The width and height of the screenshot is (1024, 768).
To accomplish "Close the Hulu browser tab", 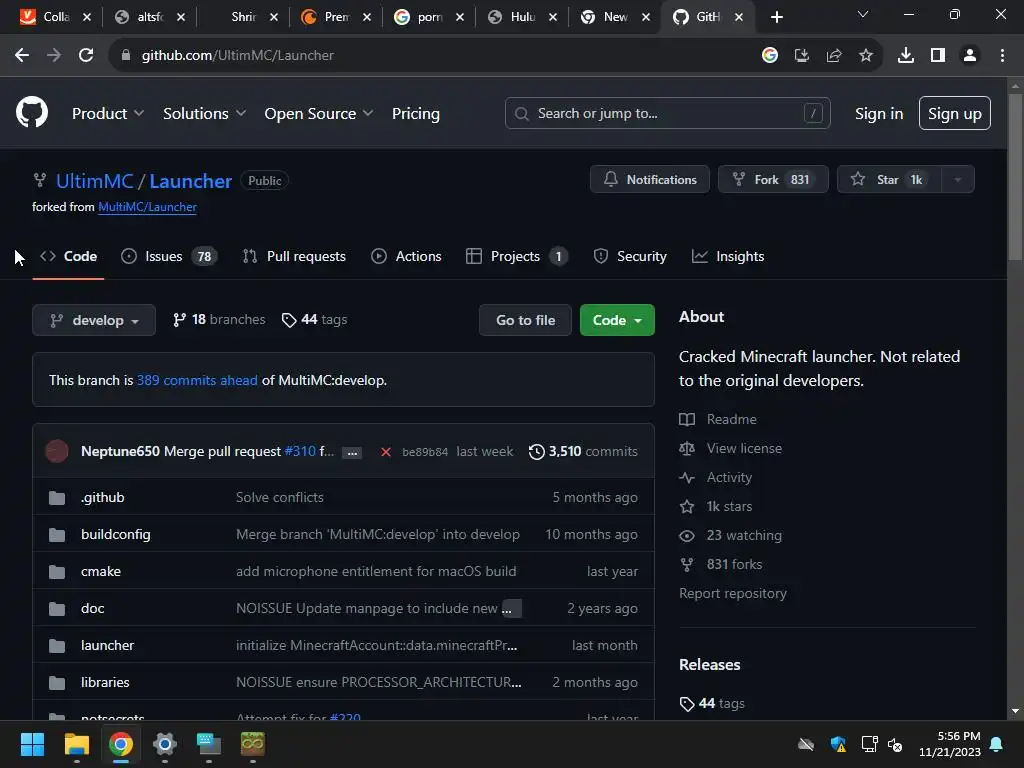I will click(552, 17).
